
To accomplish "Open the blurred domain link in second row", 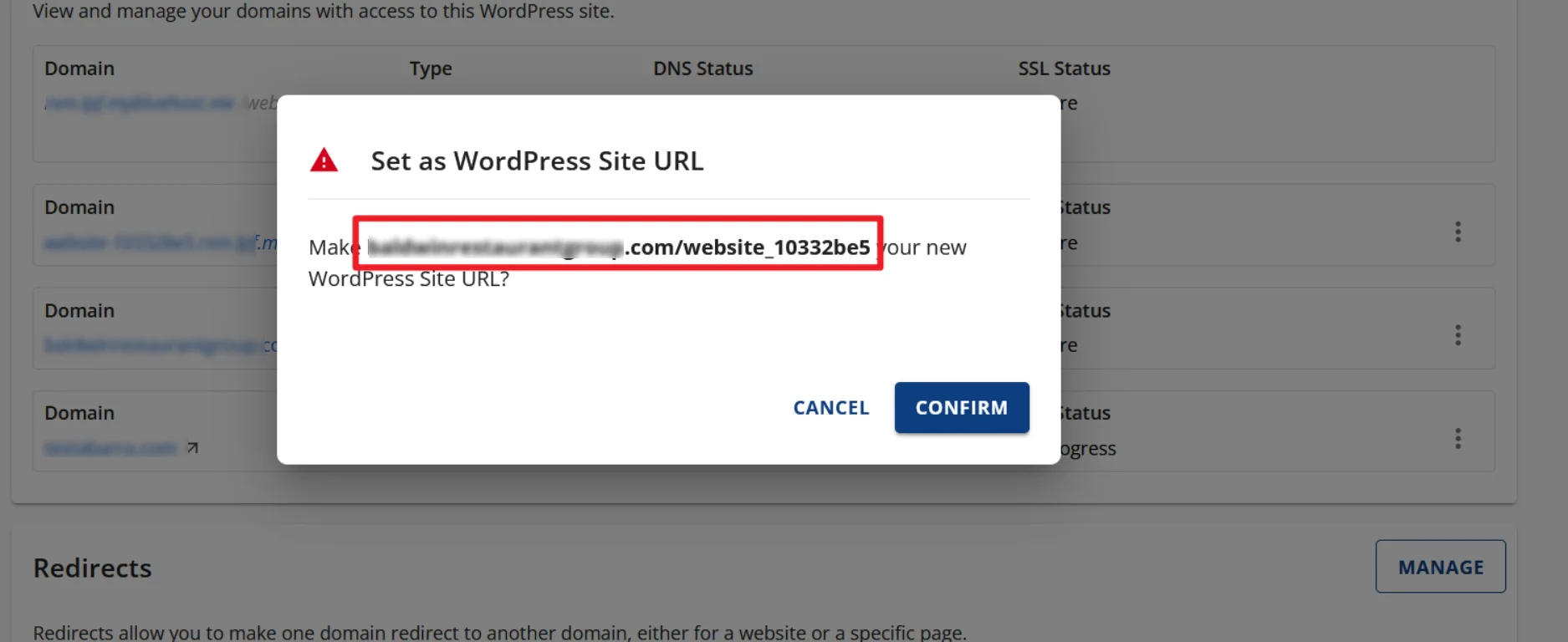I will pyautogui.click(x=151, y=243).
